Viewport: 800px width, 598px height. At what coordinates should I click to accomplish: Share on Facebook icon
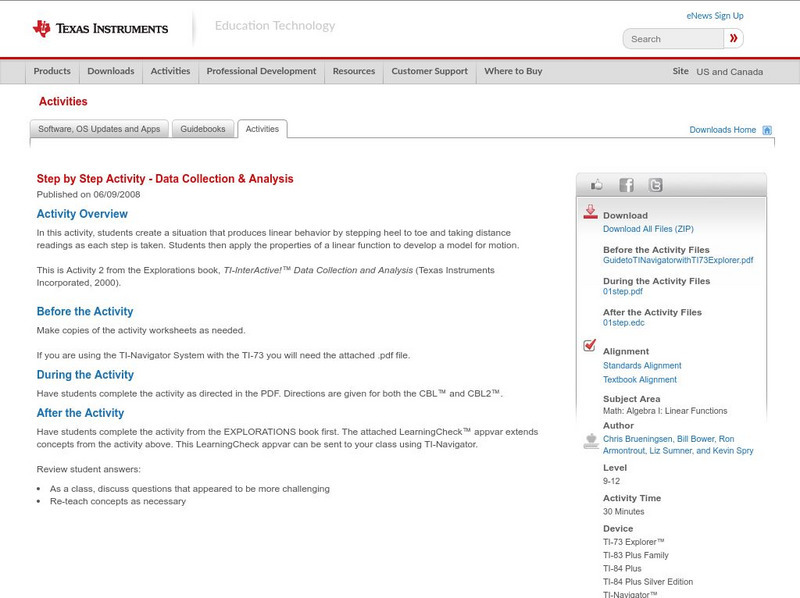(627, 185)
